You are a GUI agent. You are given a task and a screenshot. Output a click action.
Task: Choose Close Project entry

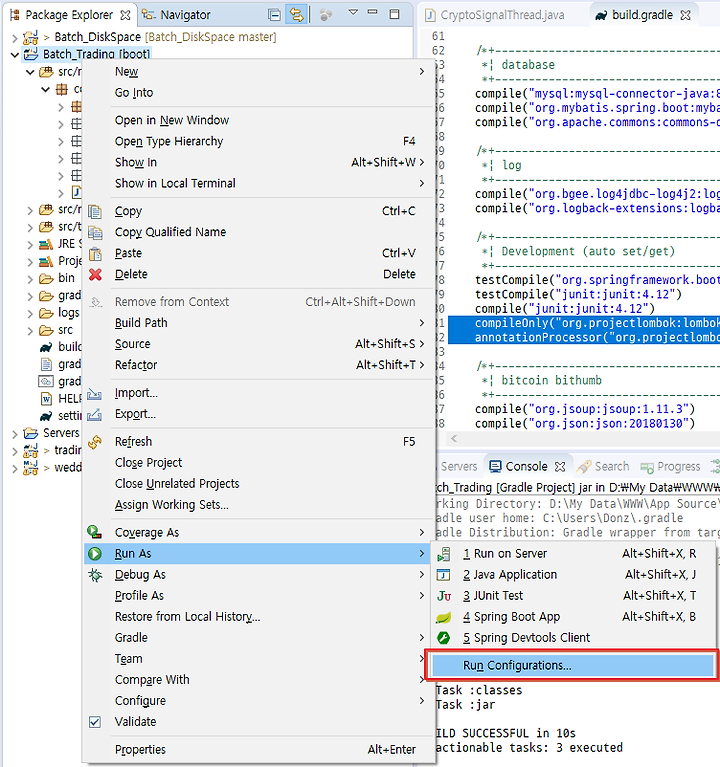pos(259,463)
